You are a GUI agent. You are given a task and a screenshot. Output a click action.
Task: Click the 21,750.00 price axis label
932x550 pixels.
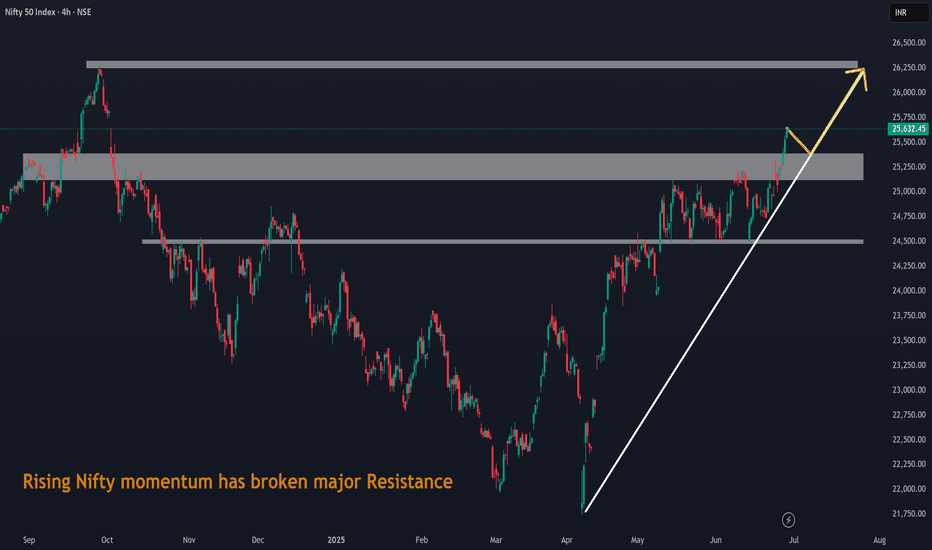tap(909, 513)
